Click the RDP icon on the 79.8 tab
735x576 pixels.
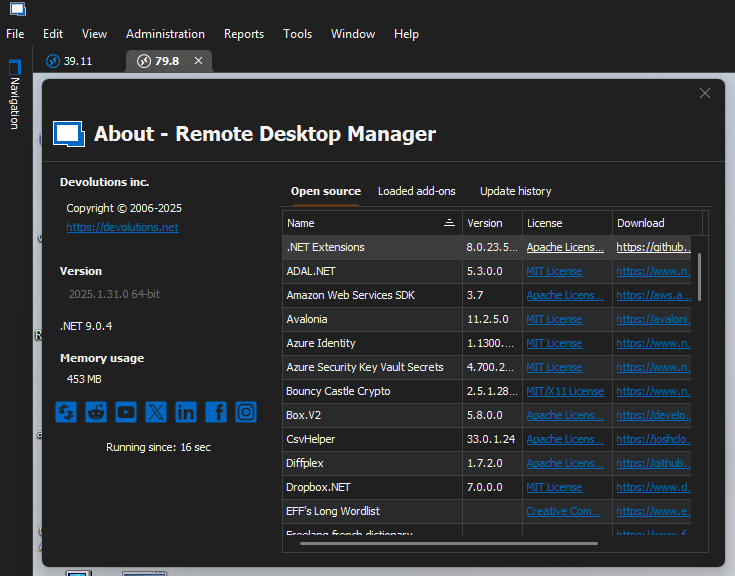coord(144,61)
